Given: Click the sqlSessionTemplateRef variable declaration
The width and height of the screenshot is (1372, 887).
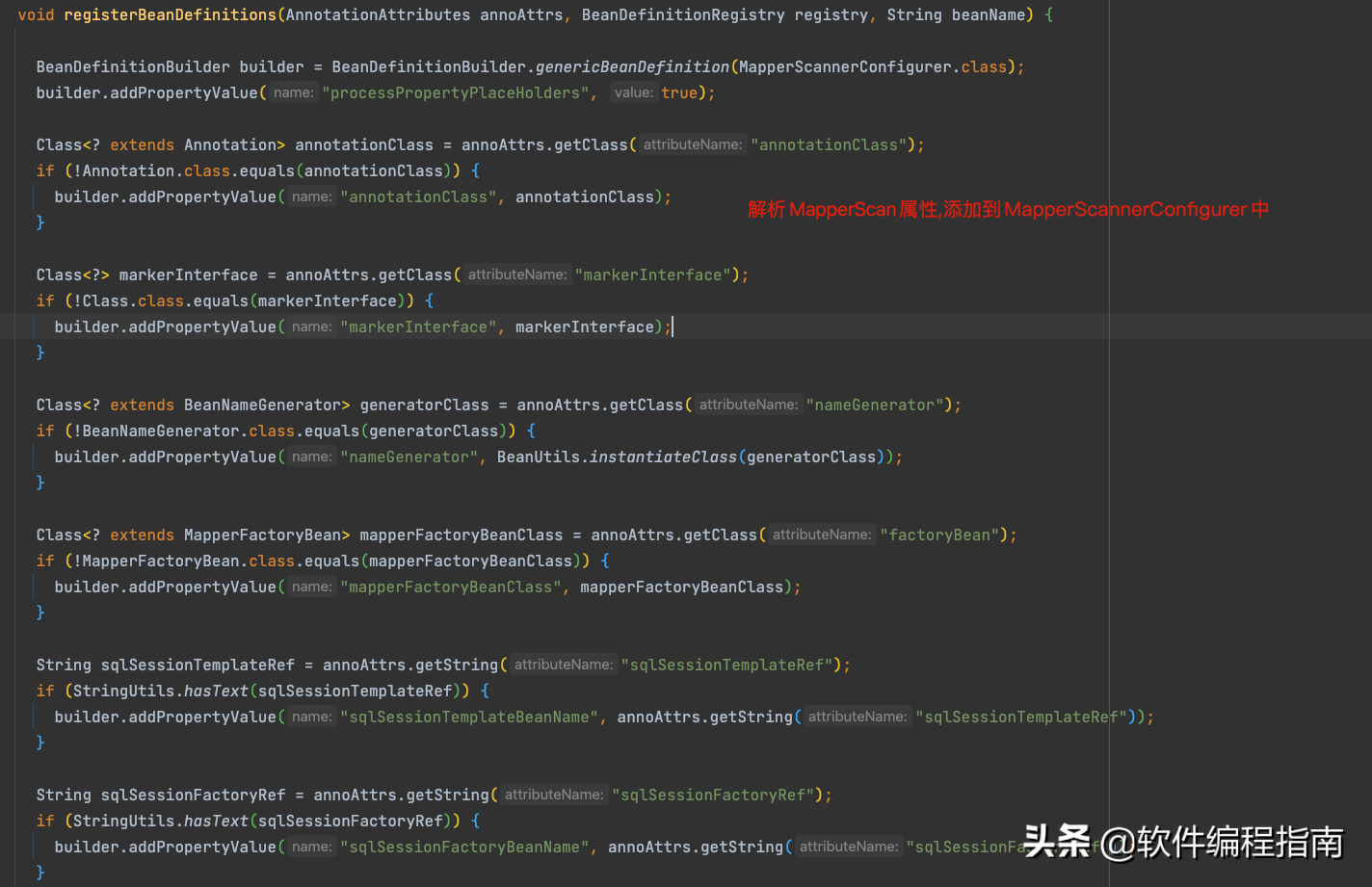Looking at the screenshot, I should point(198,665).
